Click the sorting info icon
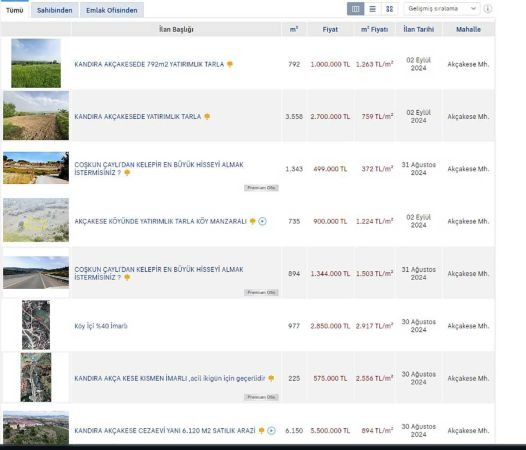Viewport: 526px width, 450px height. click(488, 9)
